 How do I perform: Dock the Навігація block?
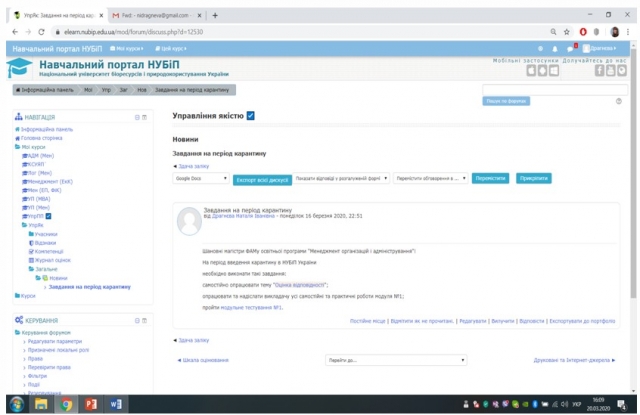click(144, 118)
